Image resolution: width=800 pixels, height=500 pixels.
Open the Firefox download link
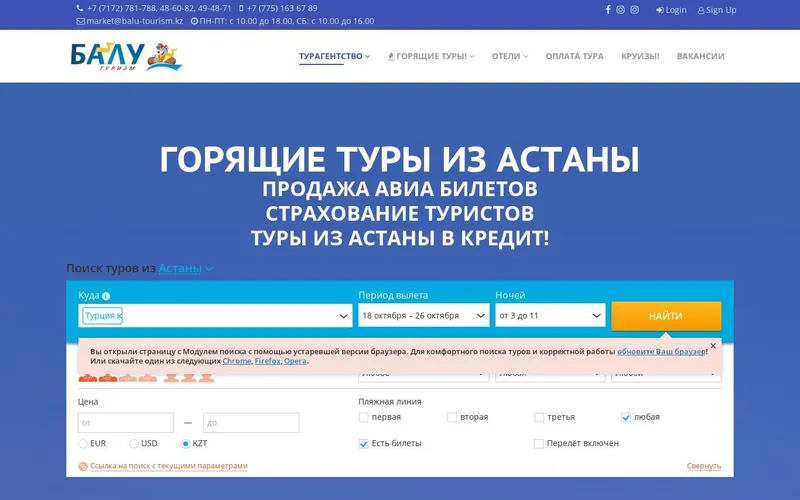click(x=267, y=361)
